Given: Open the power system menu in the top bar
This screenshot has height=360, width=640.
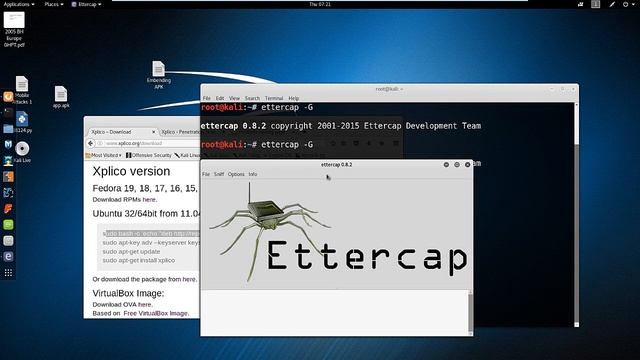Looking at the screenshot, I should [x=628, y=4].
